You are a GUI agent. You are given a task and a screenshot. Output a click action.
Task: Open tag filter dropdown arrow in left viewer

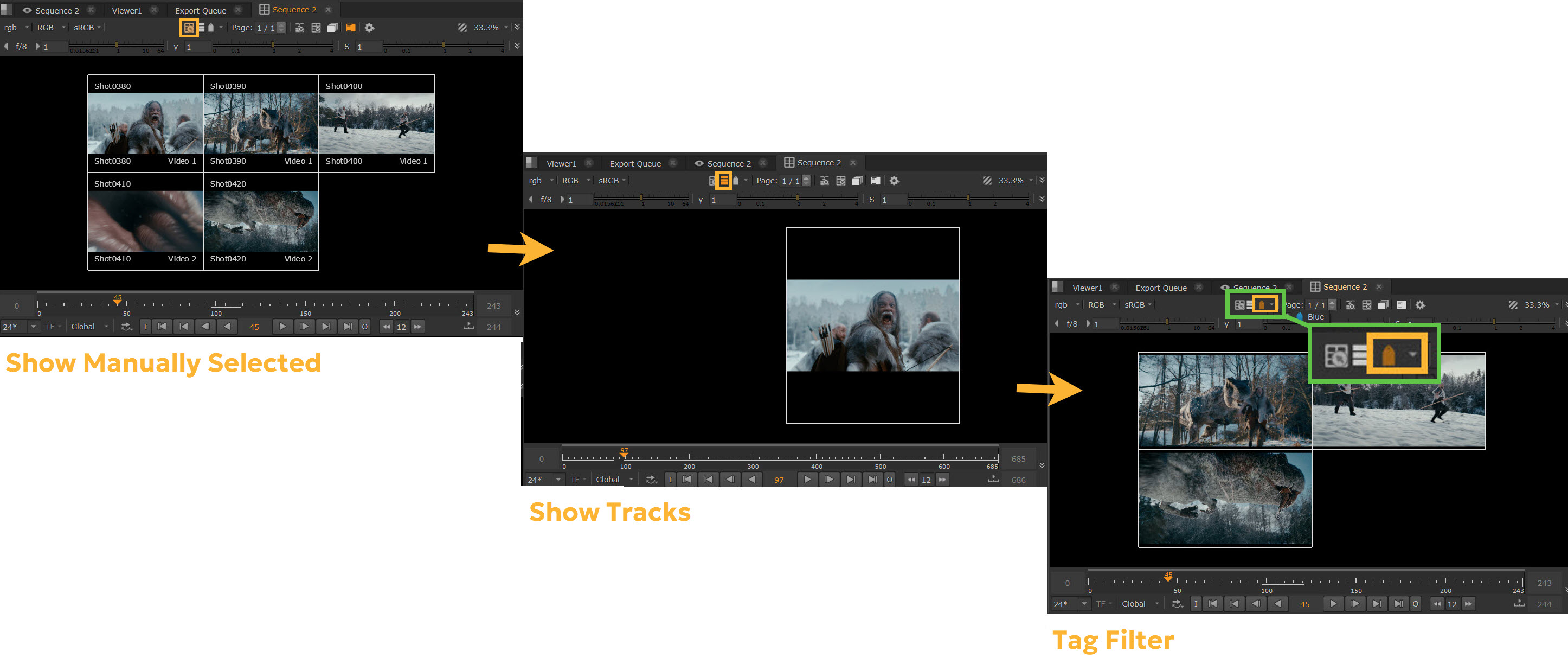[x=221, y=28]
